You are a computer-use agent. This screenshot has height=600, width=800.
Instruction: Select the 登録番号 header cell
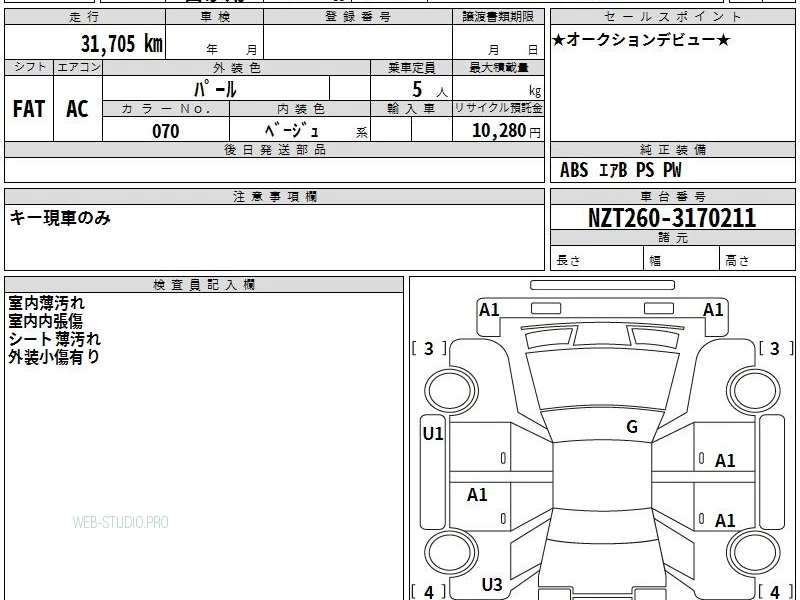click(358, 17)
